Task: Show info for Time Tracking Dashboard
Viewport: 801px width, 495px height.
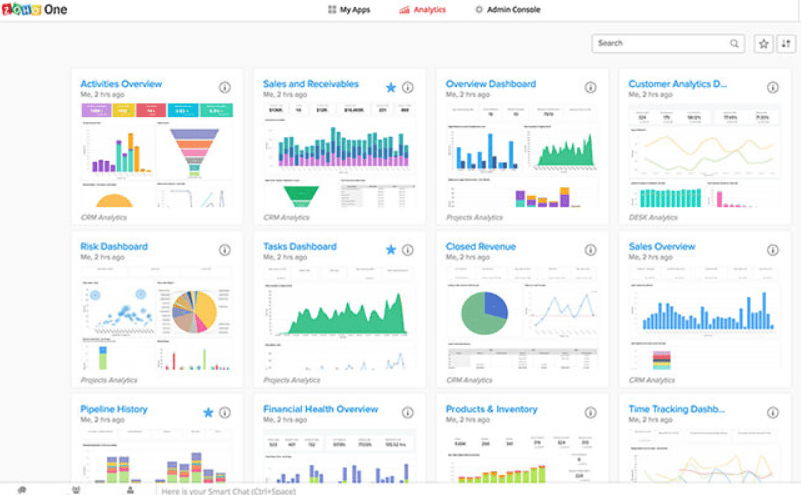Action: 773,412
